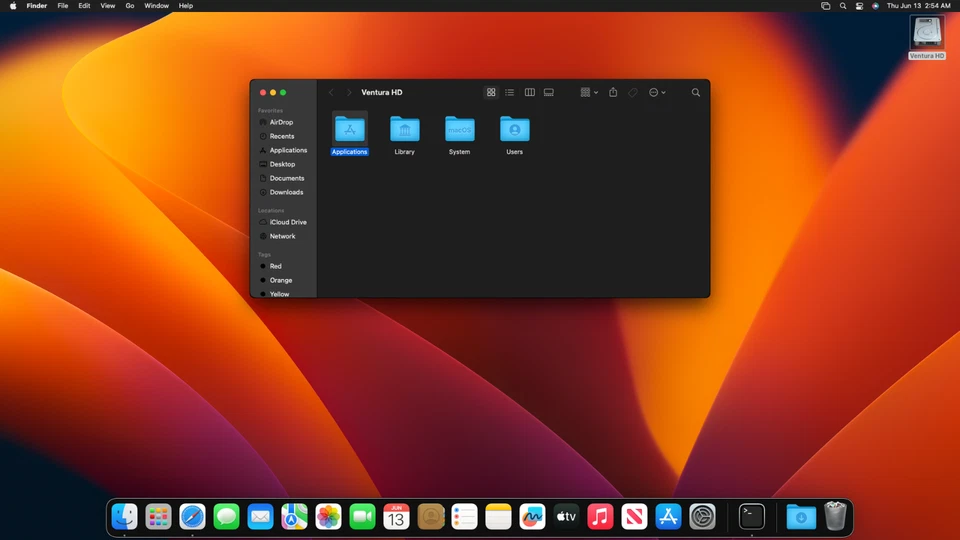Viewport: 960px width, 540px height.
Task: Go forward with the right chevron
Action: click(349, 92)
